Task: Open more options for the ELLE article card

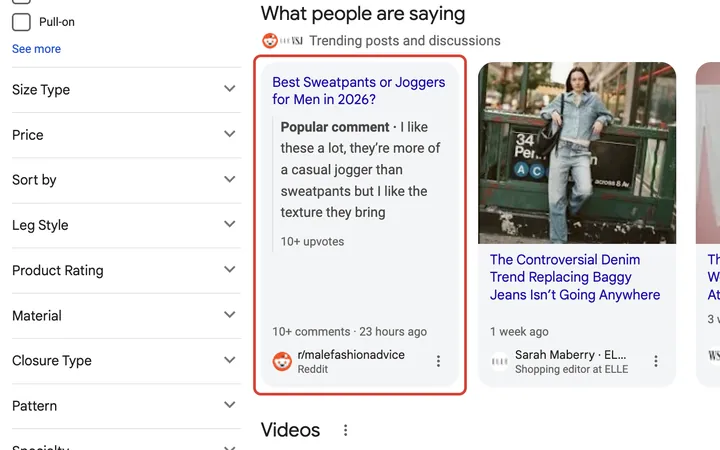Action: pos(656,361)
